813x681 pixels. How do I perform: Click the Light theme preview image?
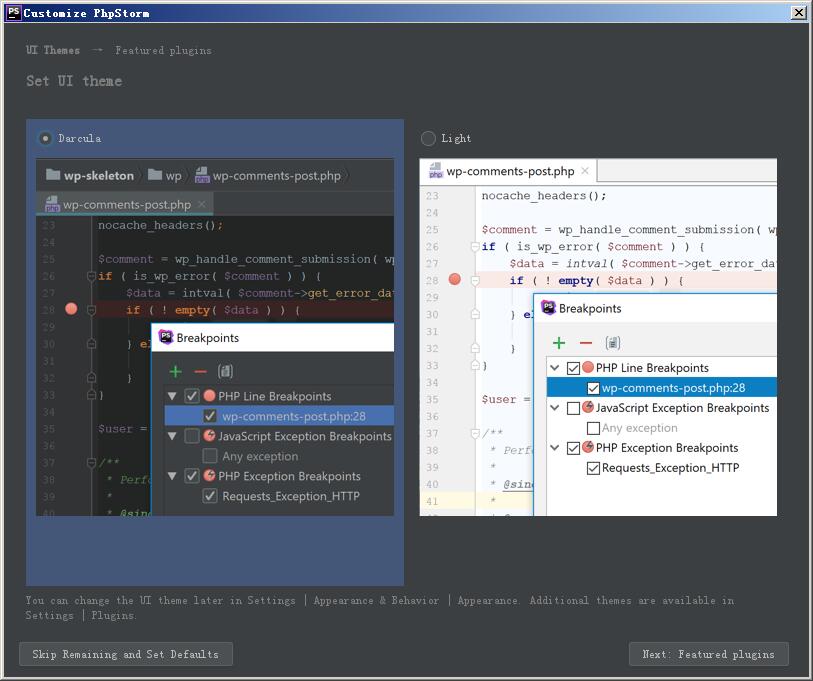(x=598, y=337)
